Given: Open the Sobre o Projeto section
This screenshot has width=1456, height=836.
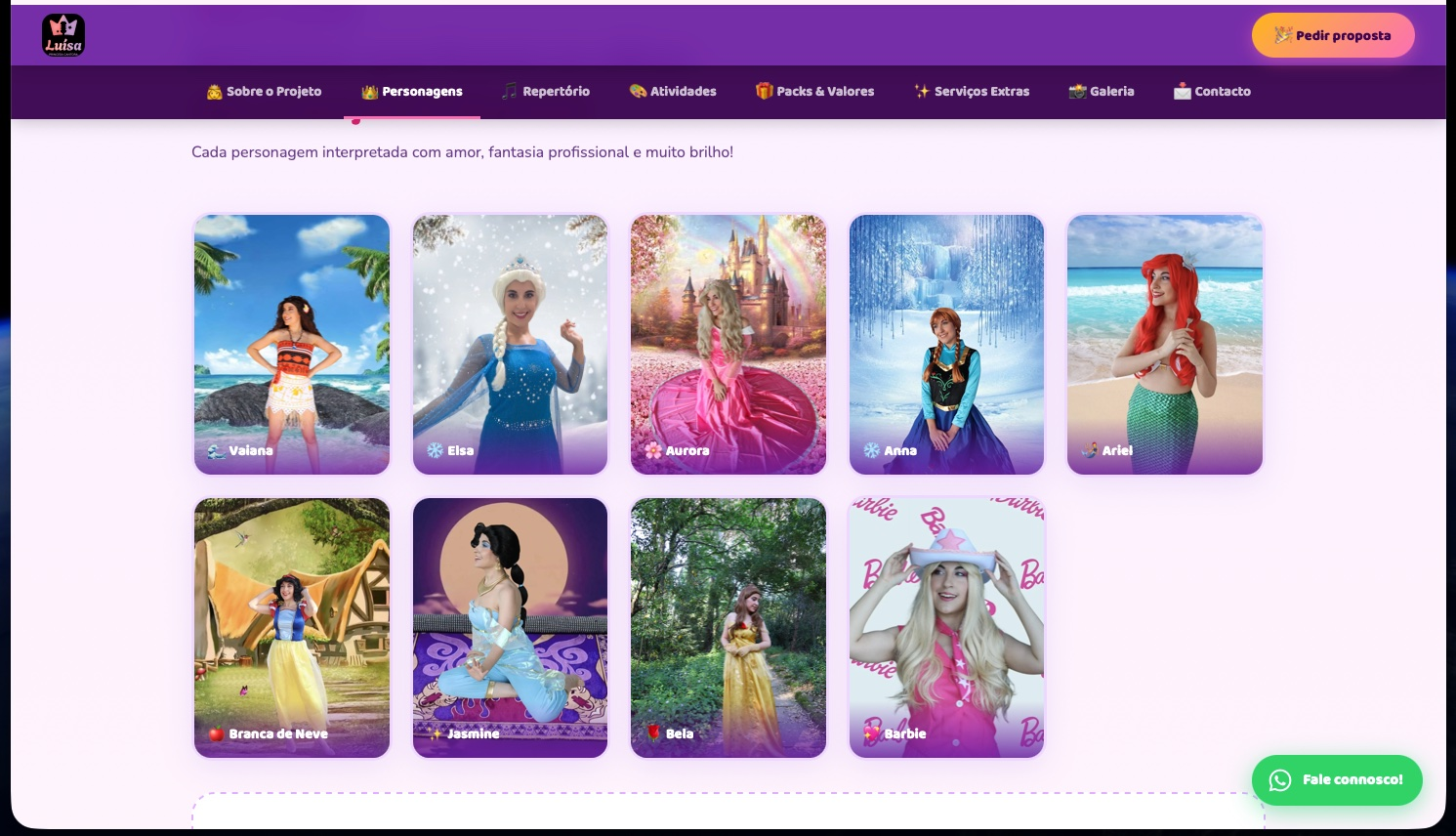Looking at the screenshot, I should click(x=264, y=92).
